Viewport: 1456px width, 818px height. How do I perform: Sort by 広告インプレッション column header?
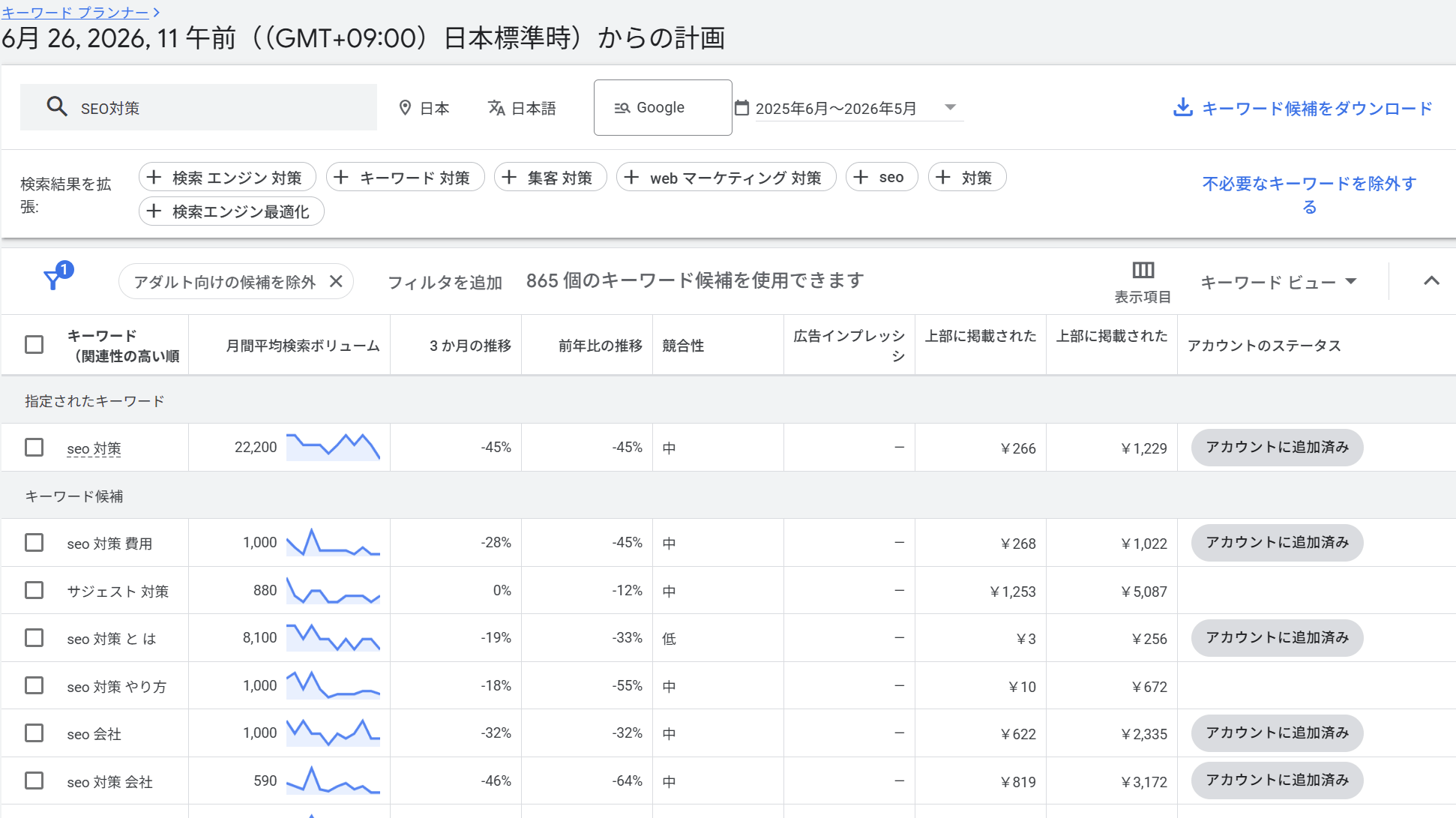coord(849,346)
